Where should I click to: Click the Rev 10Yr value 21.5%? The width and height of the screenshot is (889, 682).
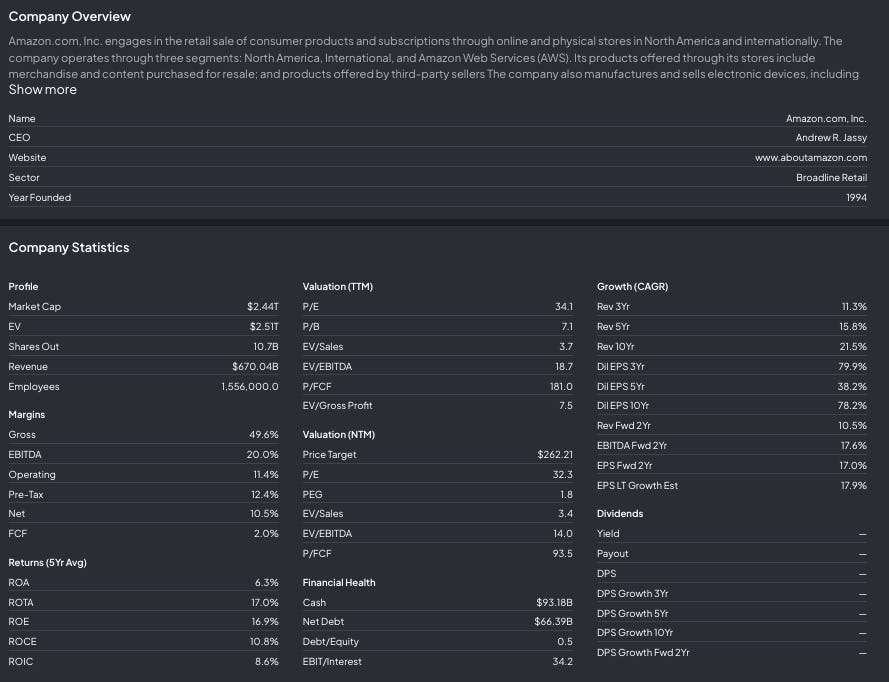(853, 346)
